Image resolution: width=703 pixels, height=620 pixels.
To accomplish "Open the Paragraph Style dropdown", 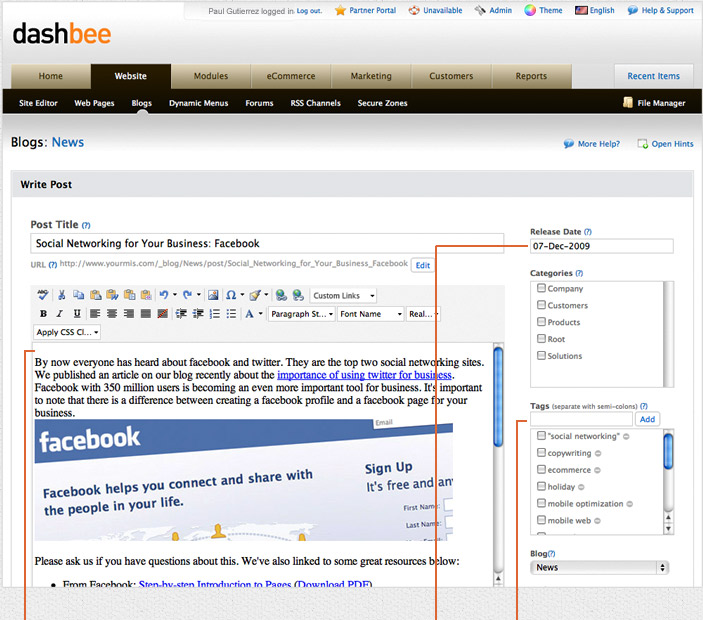I will point(302,314).
